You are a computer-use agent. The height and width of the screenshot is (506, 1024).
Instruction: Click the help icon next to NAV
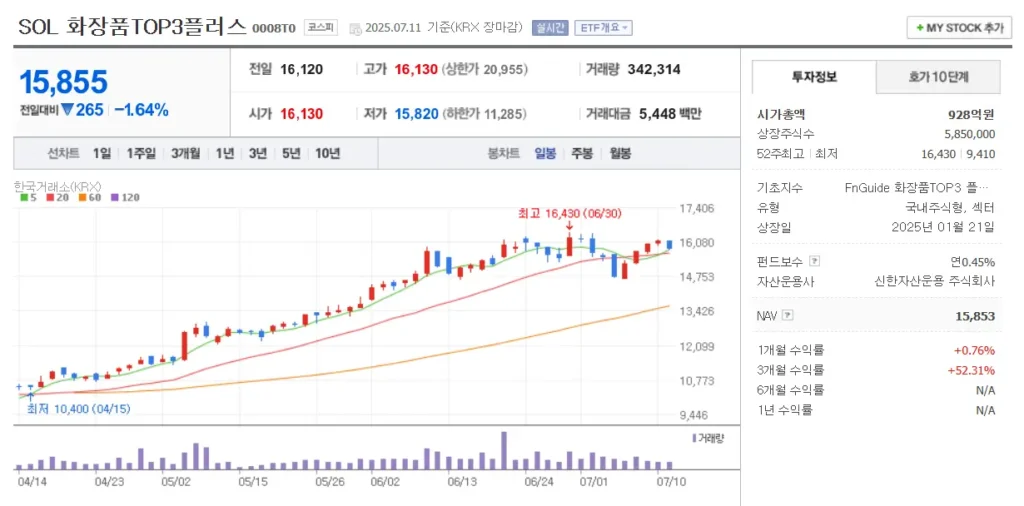pos(788,315)
